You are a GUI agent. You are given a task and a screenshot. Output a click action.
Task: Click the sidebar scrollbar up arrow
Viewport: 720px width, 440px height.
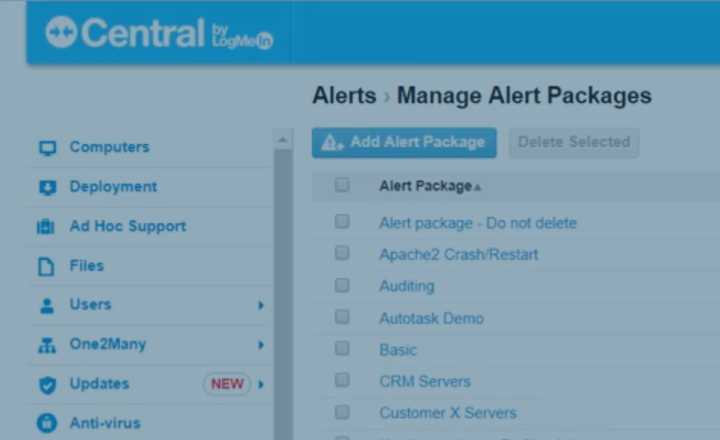283,140
